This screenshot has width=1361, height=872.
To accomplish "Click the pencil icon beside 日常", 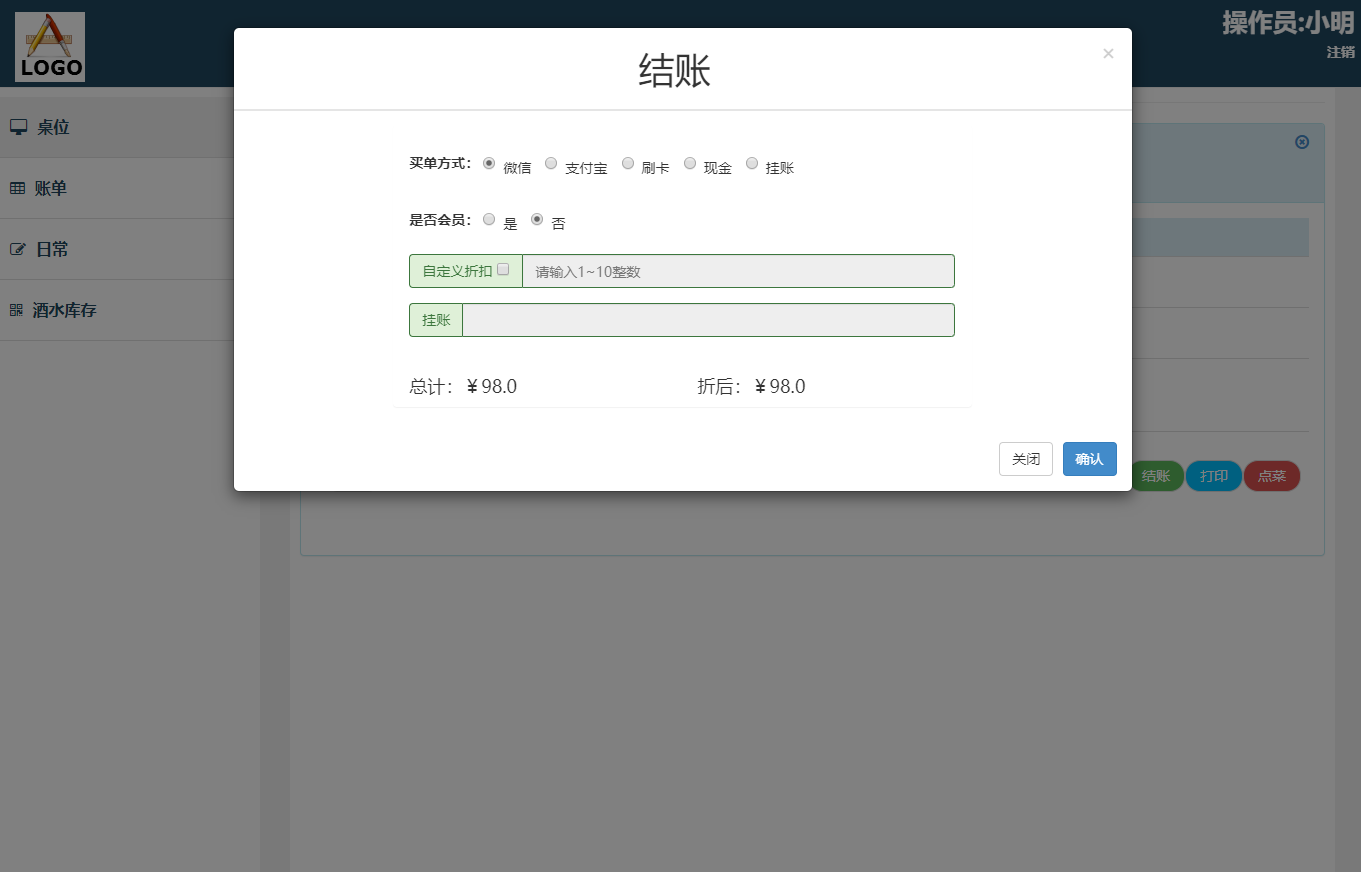I will (x=17, y=248).
